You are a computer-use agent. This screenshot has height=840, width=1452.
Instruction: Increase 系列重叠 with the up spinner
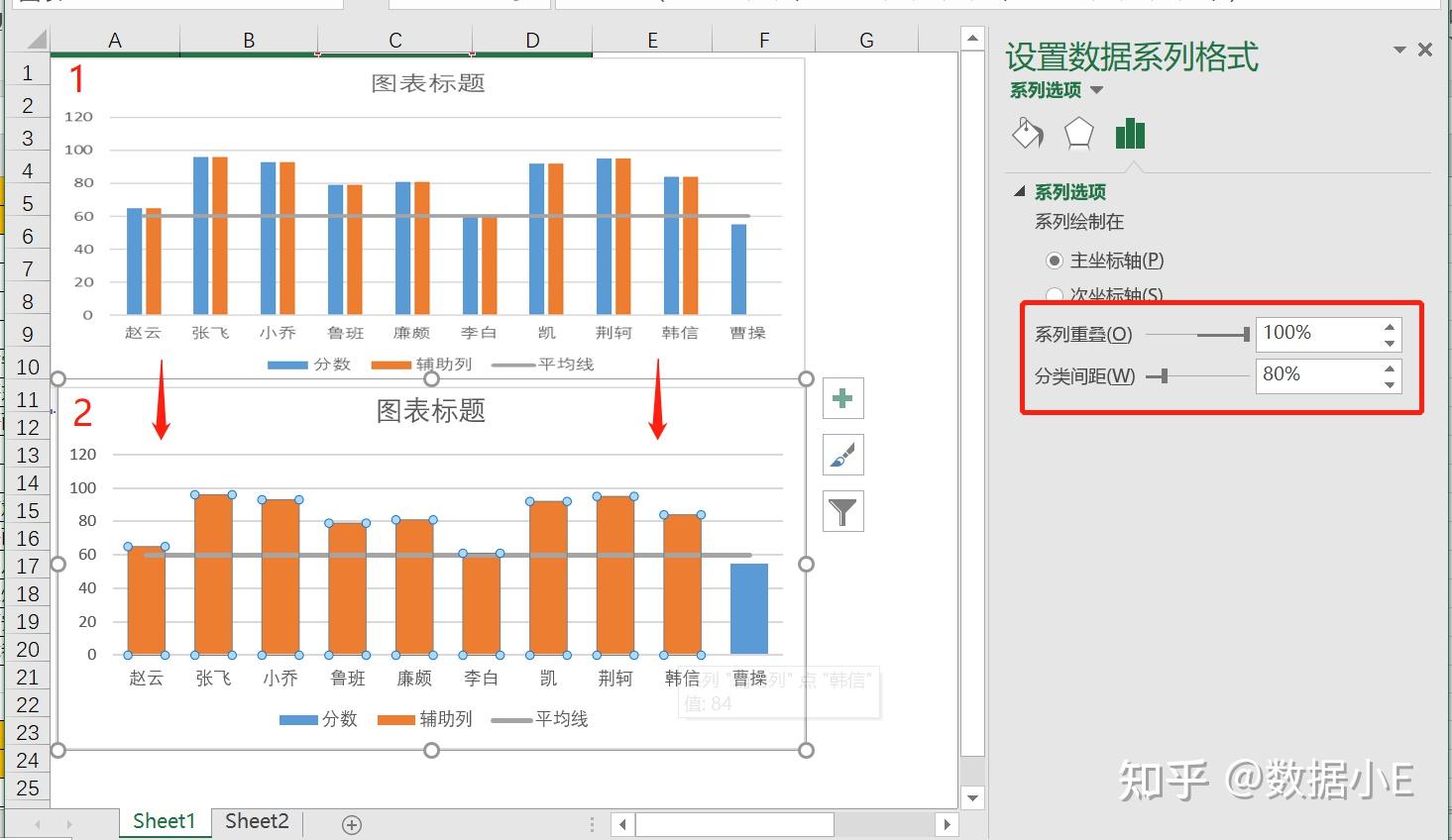point(1390,327)
